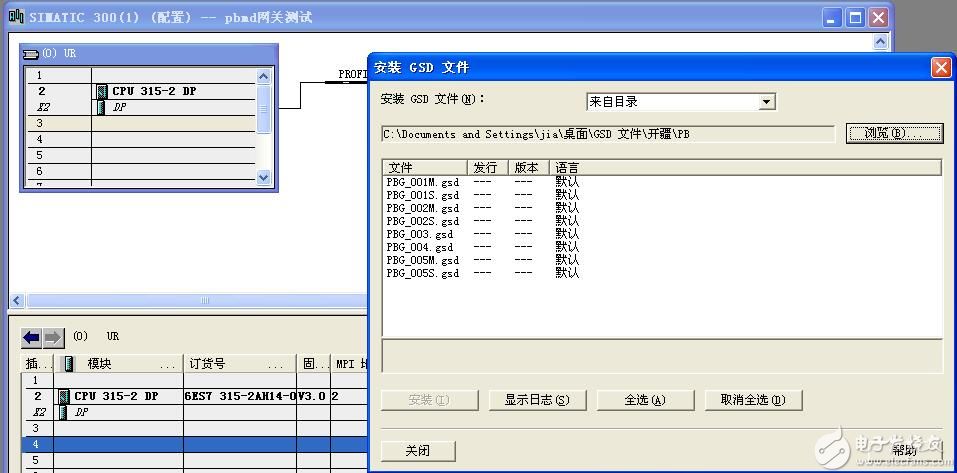Select highlighted slot 4 row in detail table

(x=195, y=444)
